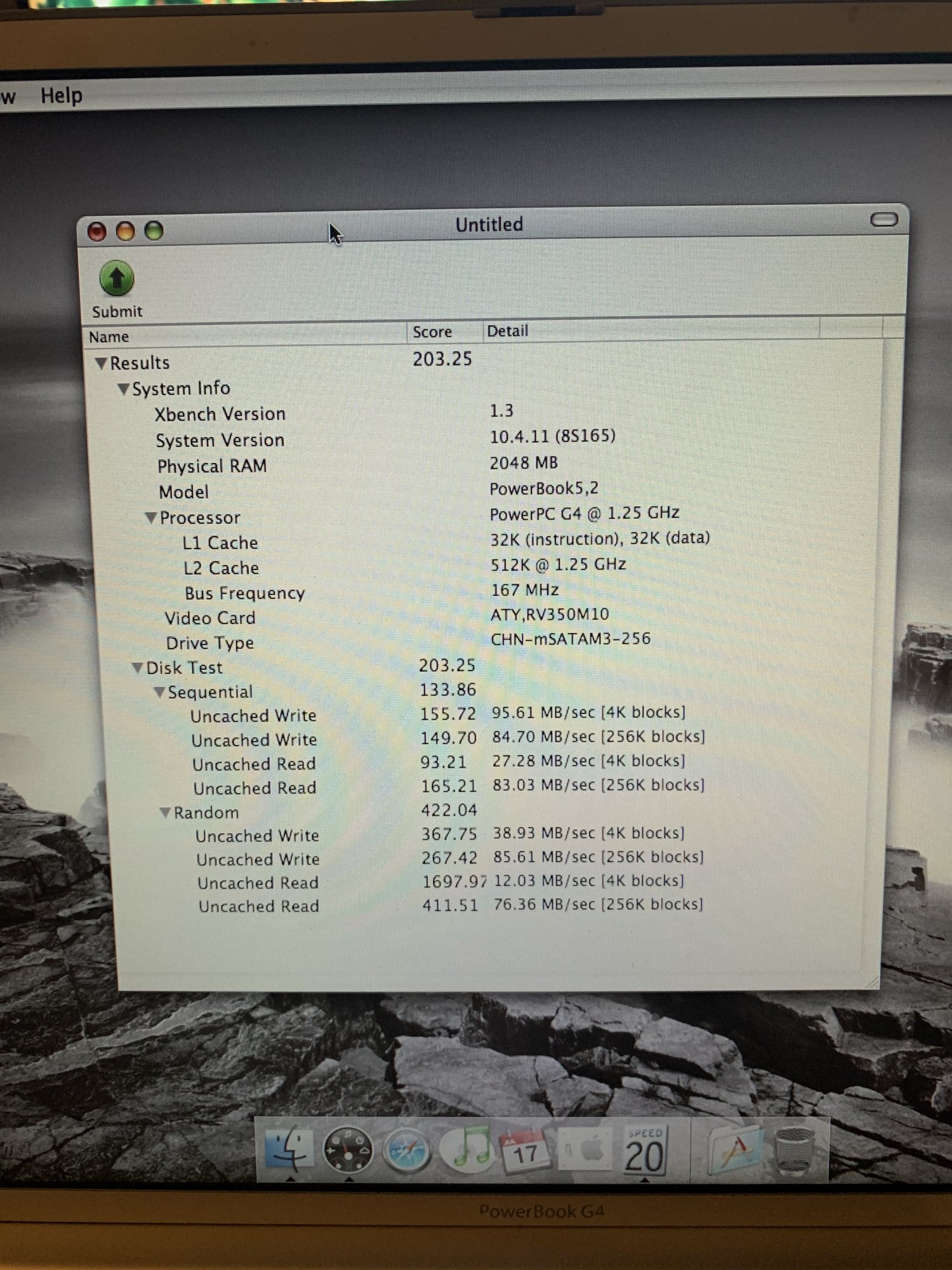Select Uncached Read row scoring 411.51

tap(489, 906)
